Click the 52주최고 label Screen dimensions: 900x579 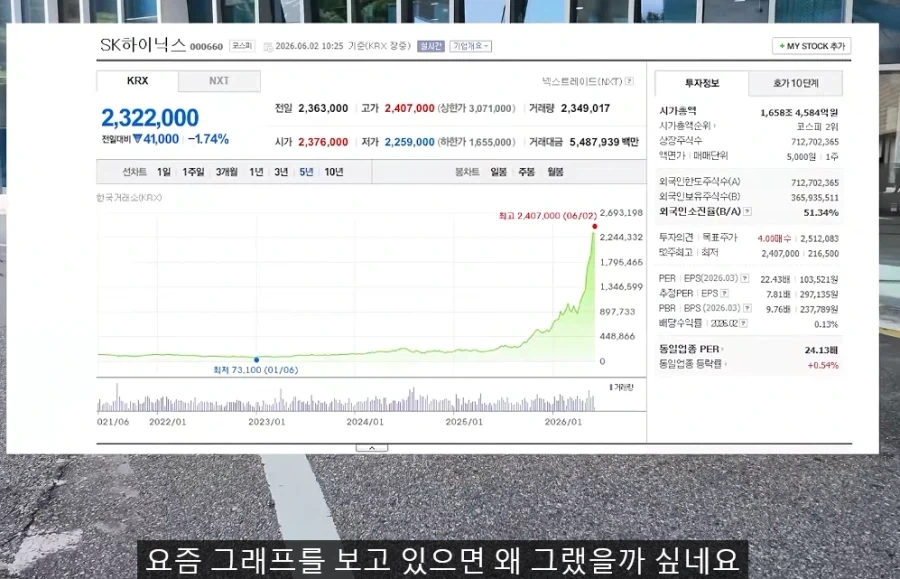(676, 252)
